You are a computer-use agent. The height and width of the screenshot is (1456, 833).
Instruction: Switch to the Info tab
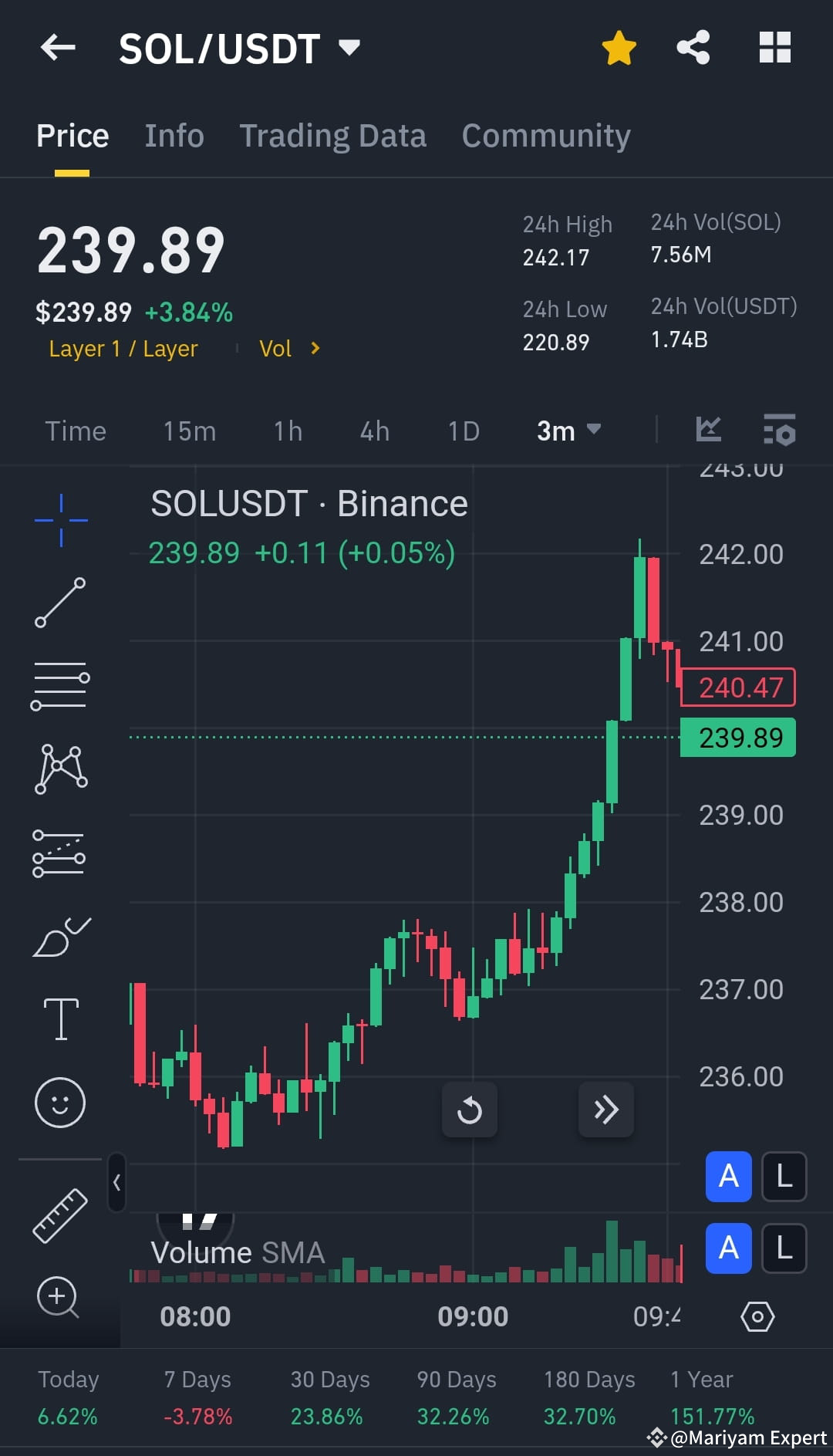[x=174, y=134]
